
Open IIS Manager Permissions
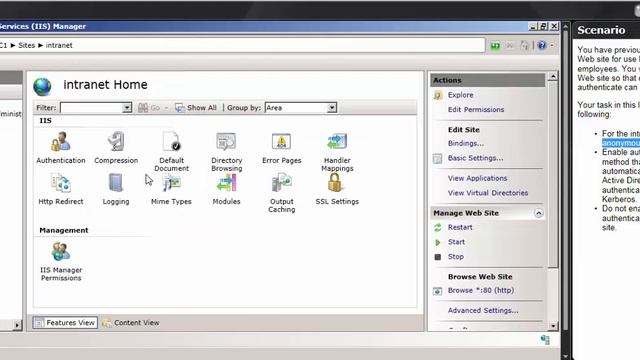(x=61, y=261)
